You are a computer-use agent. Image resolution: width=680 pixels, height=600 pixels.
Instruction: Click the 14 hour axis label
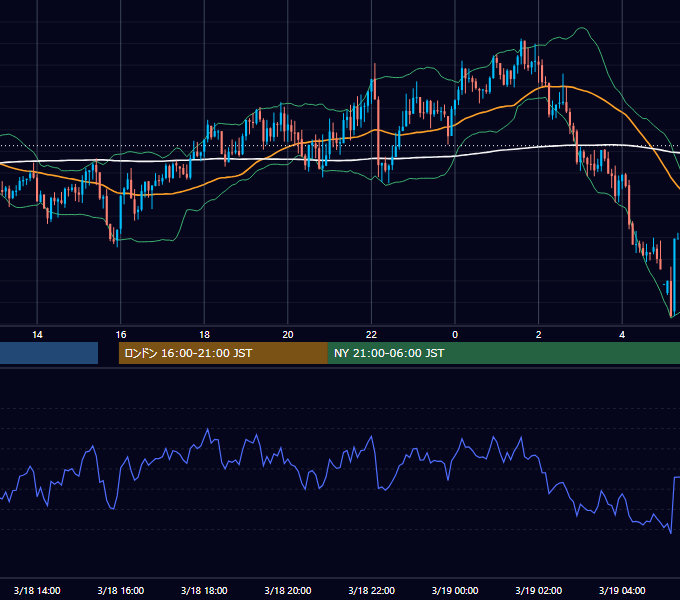pos(37,335)
